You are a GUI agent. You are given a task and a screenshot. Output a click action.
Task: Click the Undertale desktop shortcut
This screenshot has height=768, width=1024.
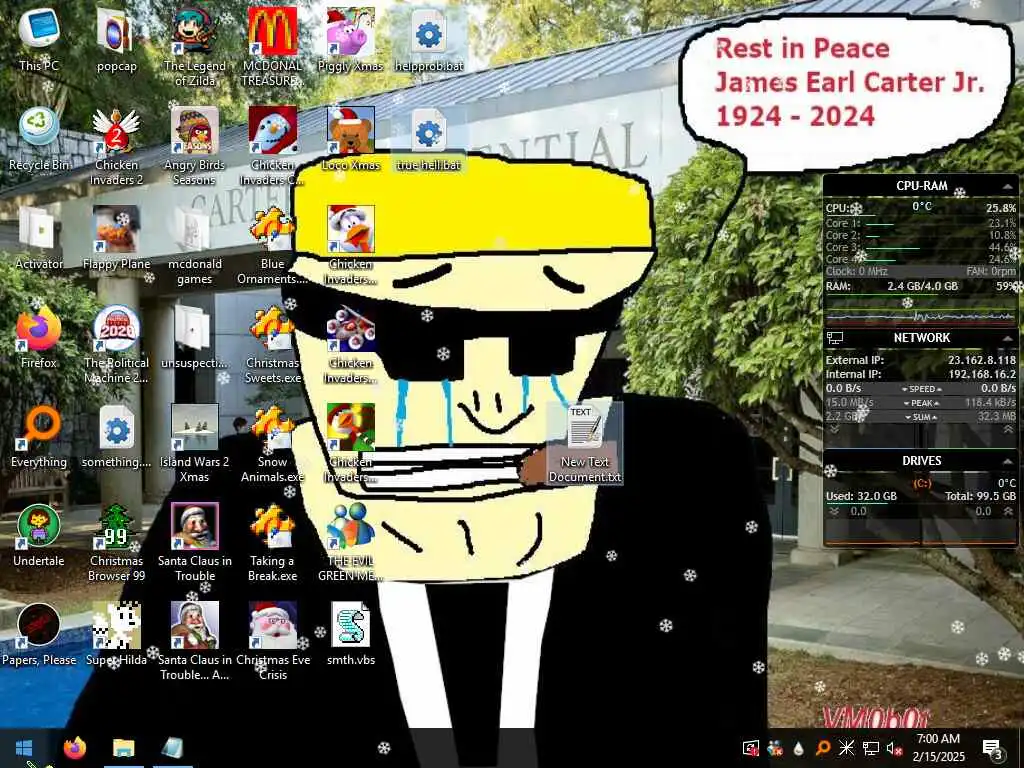[39, 536]
